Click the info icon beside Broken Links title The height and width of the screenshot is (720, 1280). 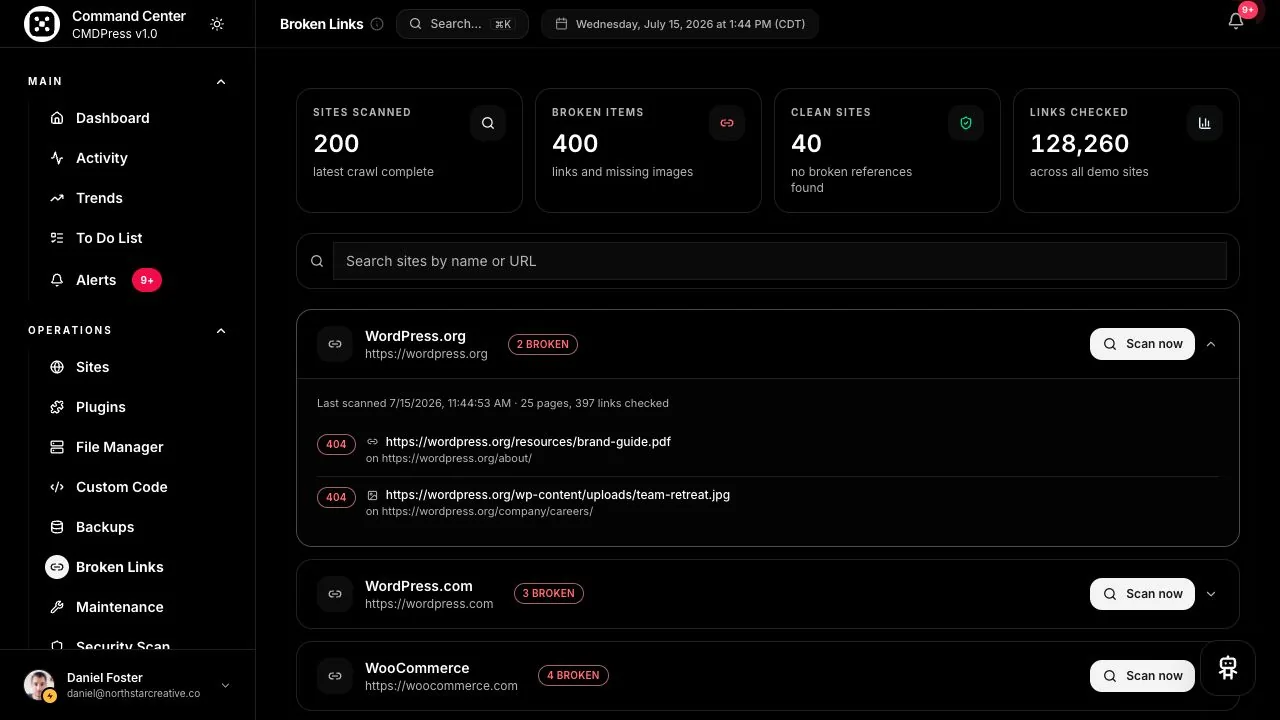[377, 24]
